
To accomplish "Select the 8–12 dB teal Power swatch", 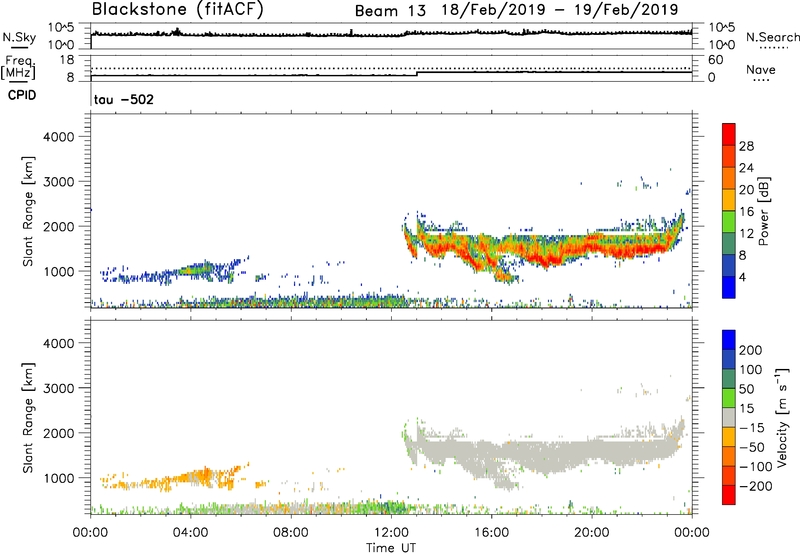I will [729, 244].
